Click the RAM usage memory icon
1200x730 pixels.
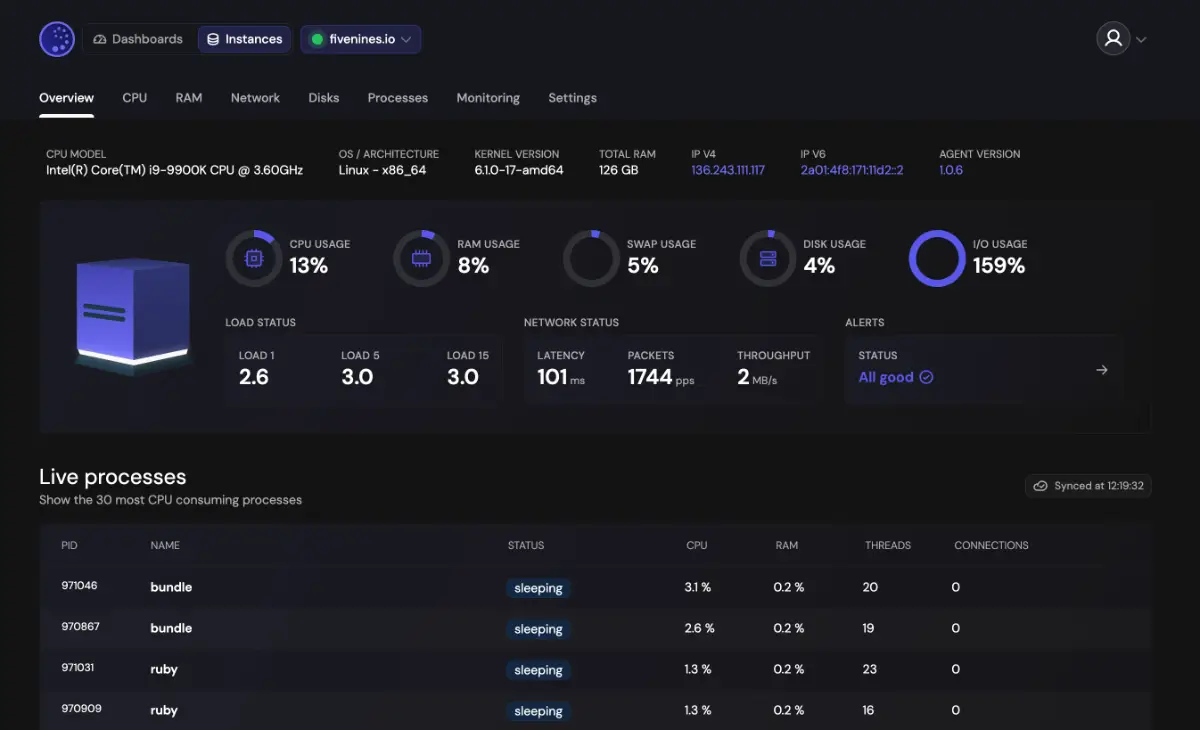pos(421,258)
